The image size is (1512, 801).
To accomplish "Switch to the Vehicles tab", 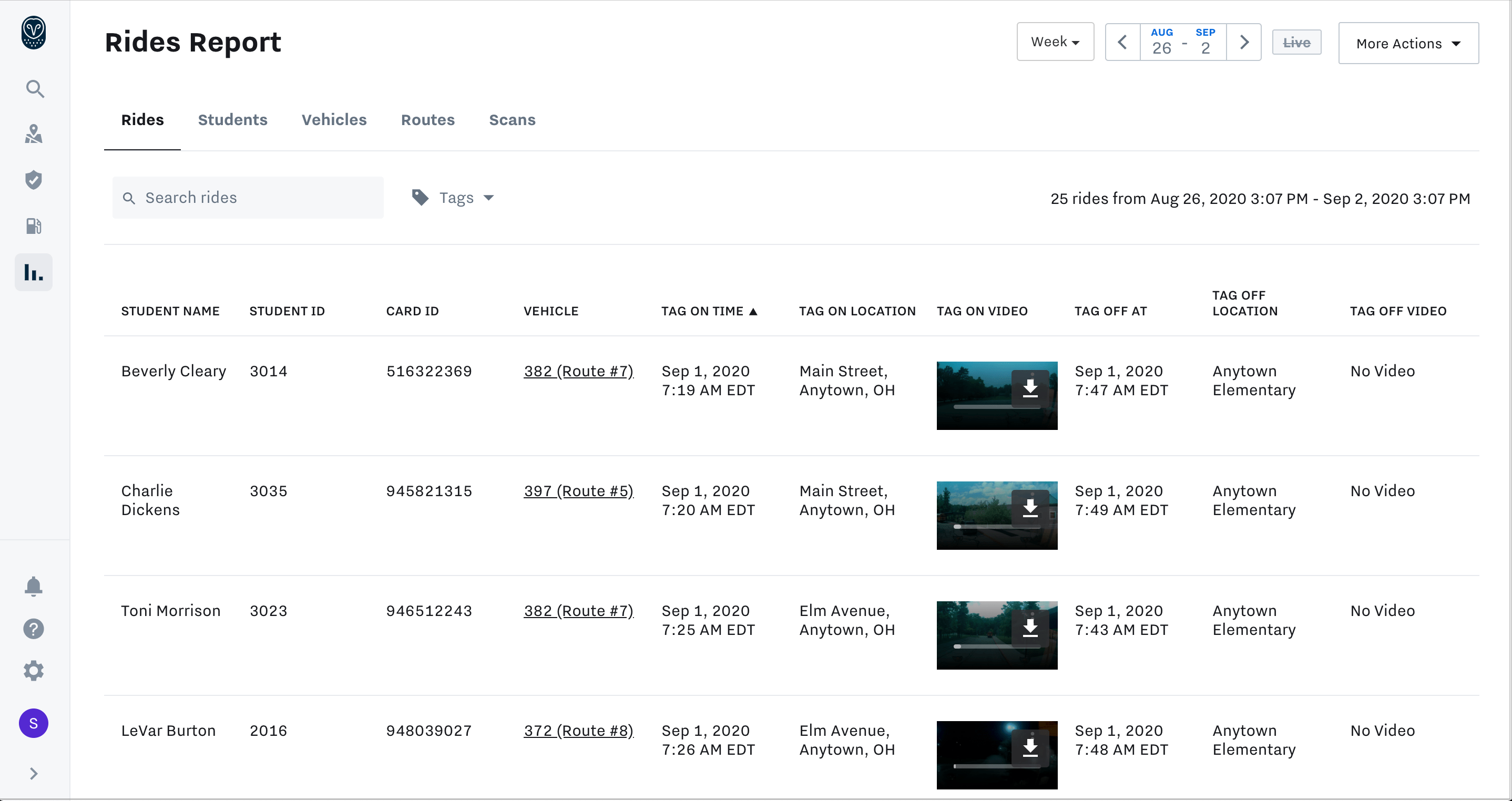I will tap(334, 120).
